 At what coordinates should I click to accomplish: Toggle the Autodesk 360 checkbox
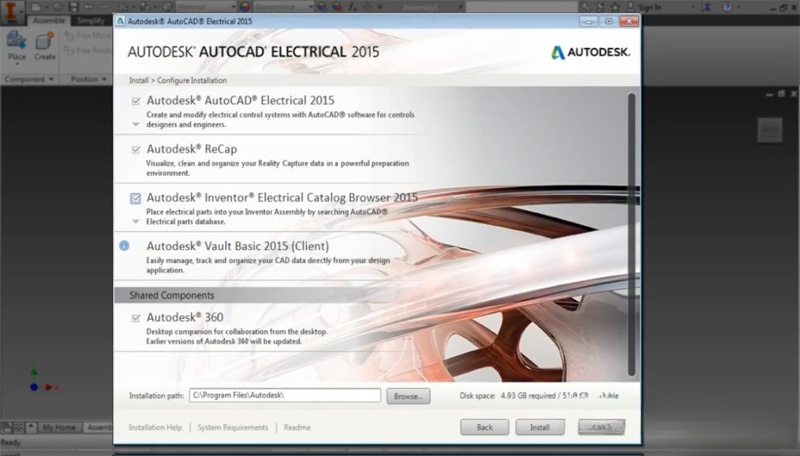(136, 318)
